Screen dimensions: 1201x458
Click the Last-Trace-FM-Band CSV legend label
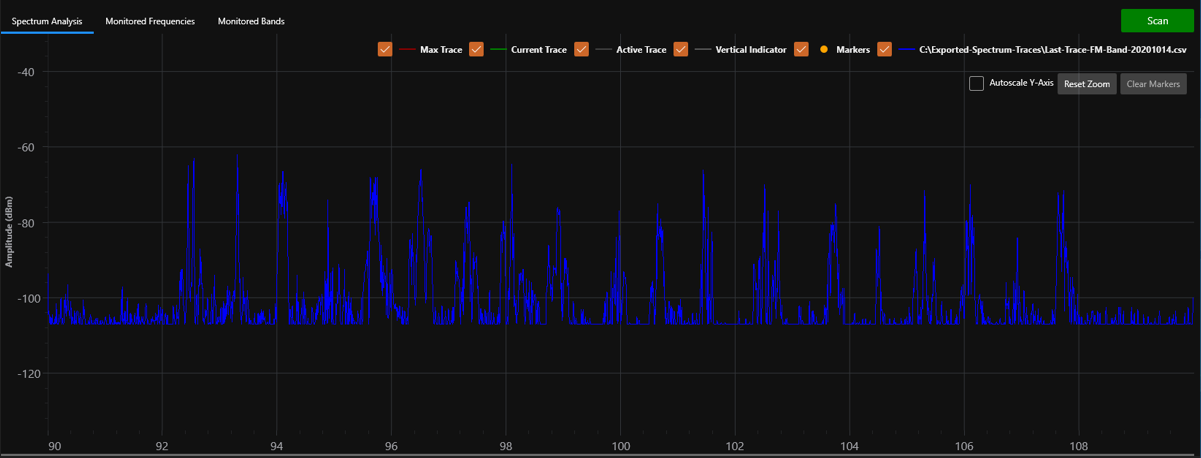(x=1053, y=49)
